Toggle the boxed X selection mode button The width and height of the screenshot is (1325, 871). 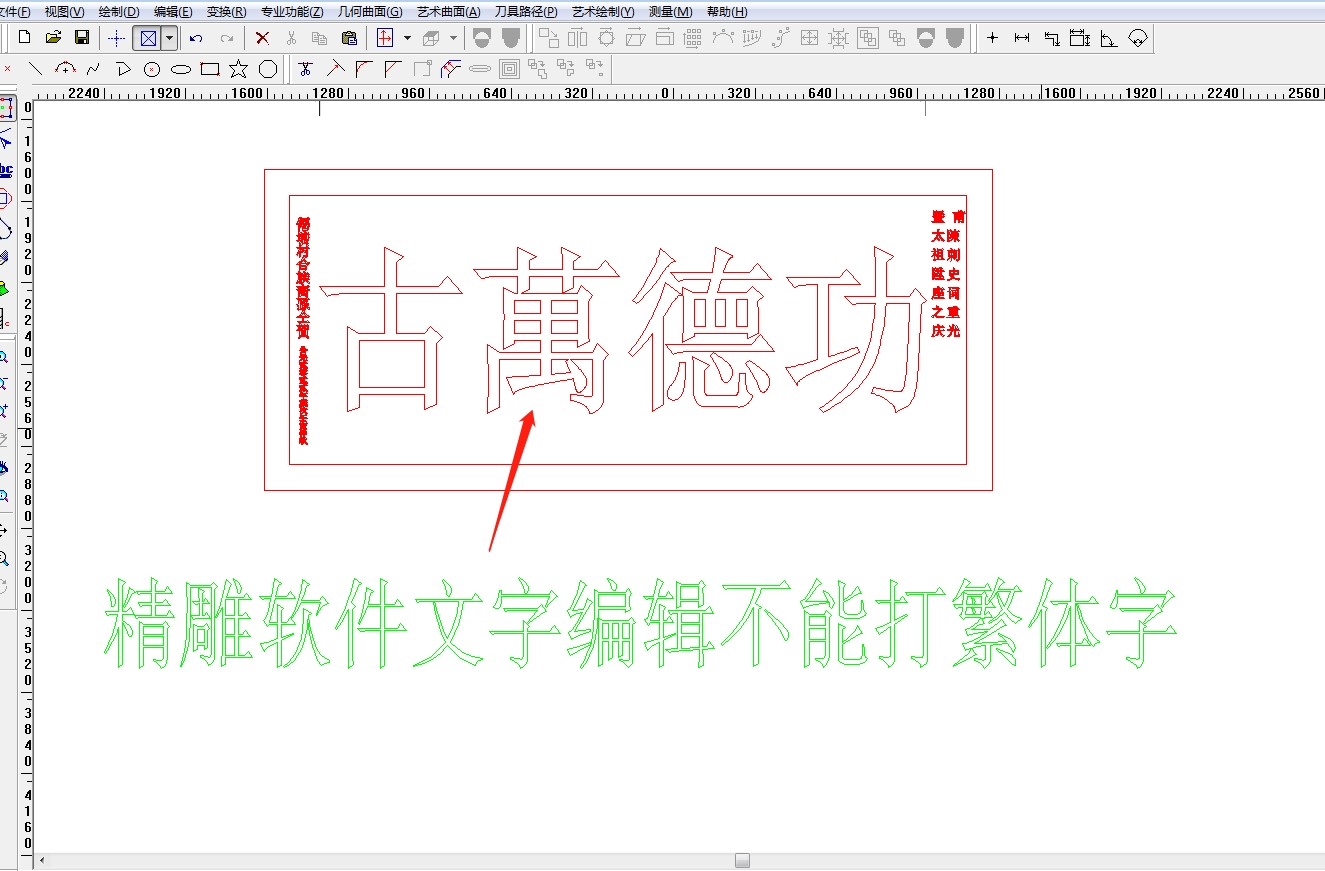[148, 38]
